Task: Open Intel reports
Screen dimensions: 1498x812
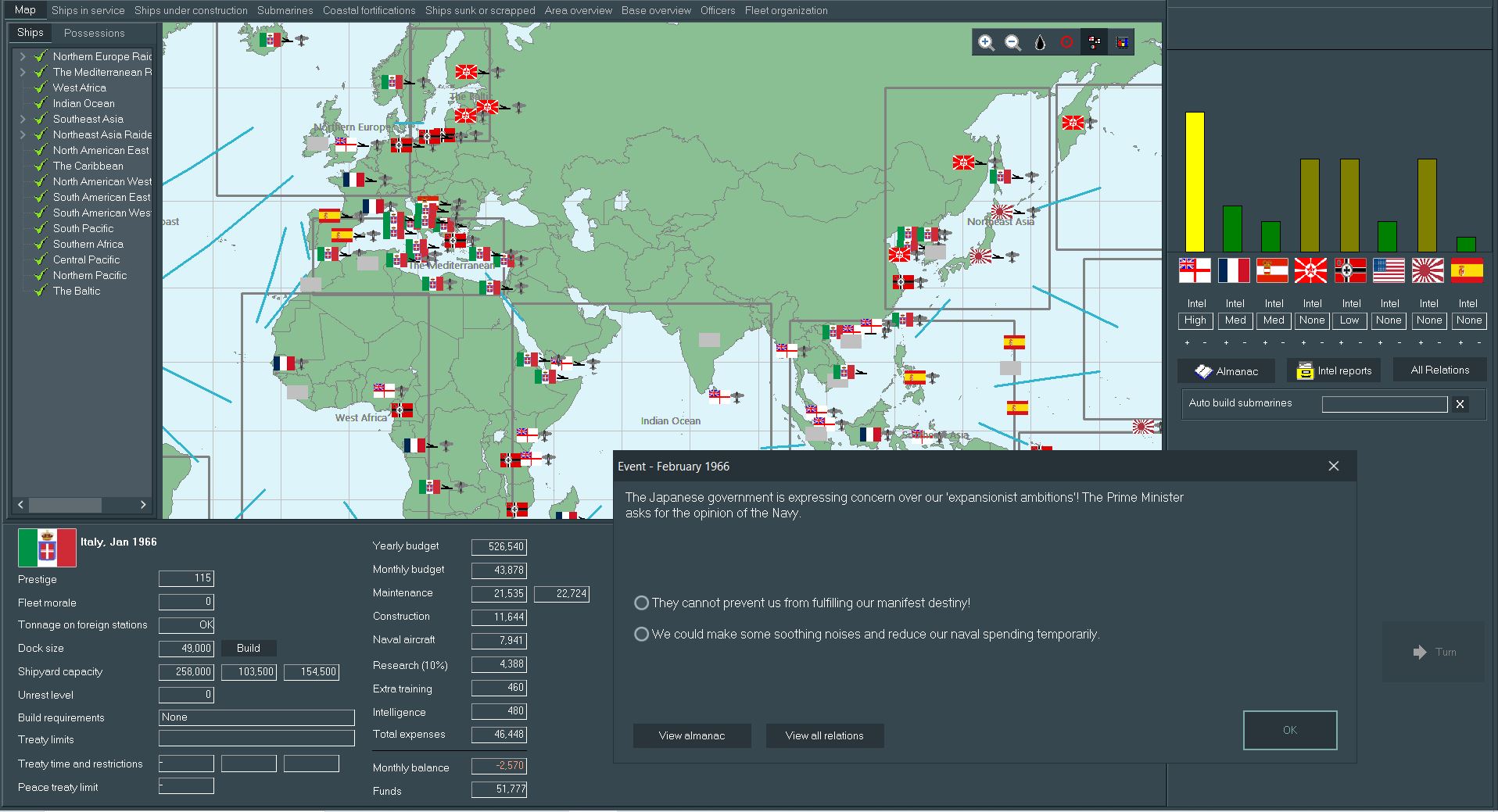Action: [1334, 371]
